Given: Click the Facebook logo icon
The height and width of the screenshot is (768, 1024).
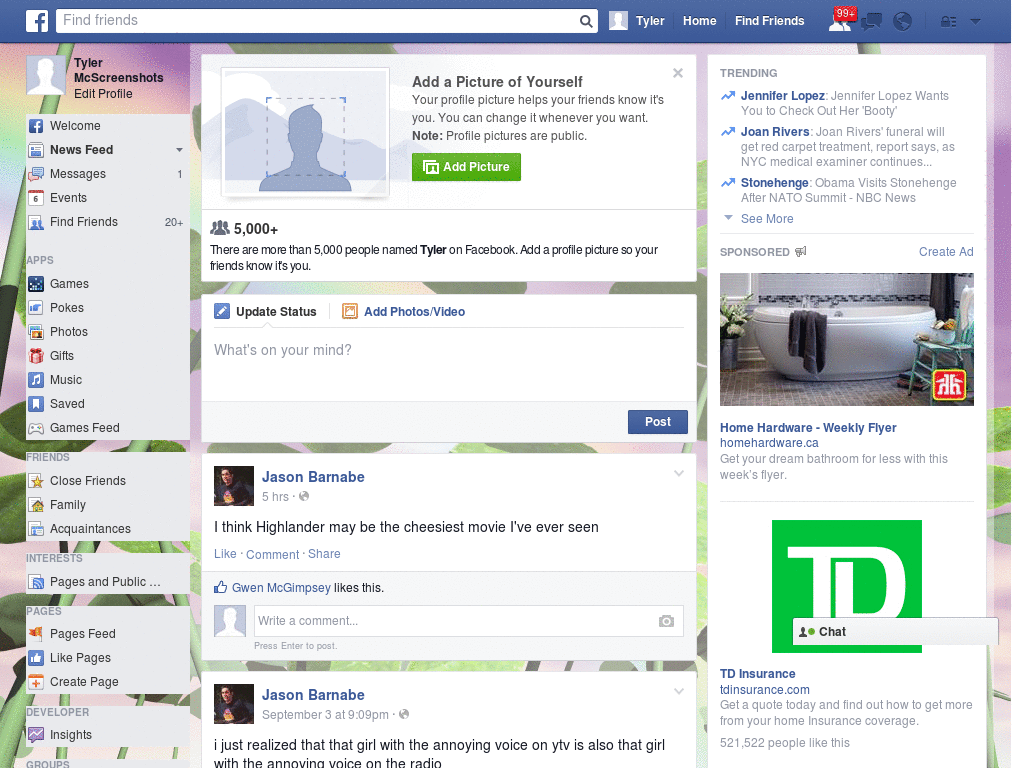Looking at the screenshot, I should pyautogui.click(x=37, y=21).
